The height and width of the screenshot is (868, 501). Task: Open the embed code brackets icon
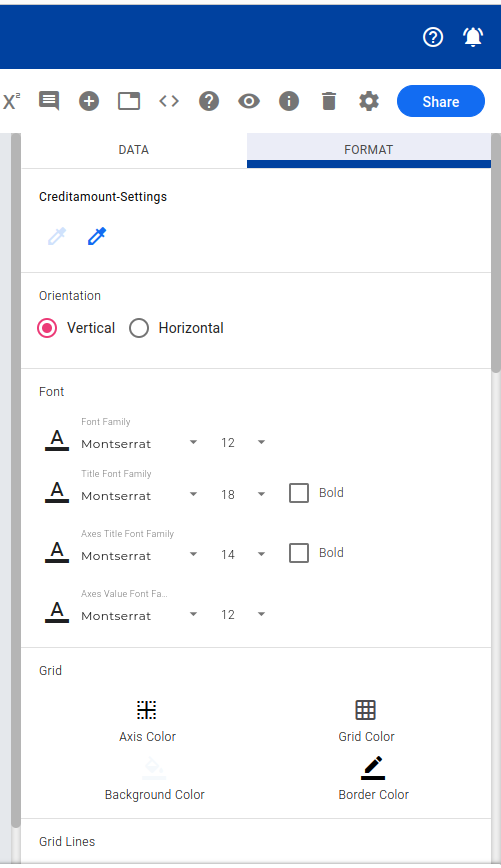(169, 101)
